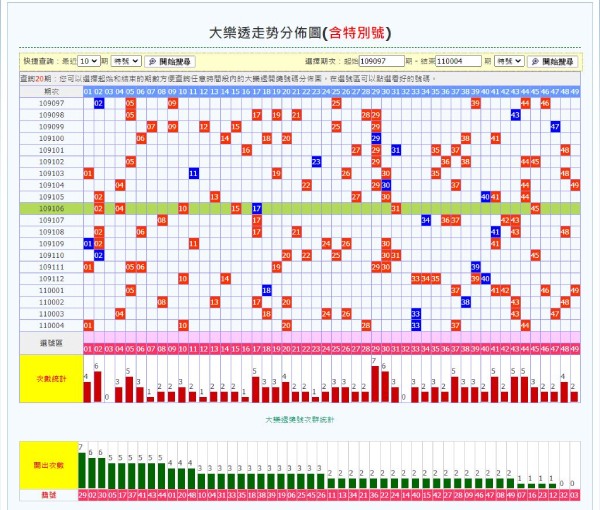Open the 大樂透獎號次群統計 link
The width and height of the screenshot is (600, 510).
pyautogui.click(x=300, y=420)
